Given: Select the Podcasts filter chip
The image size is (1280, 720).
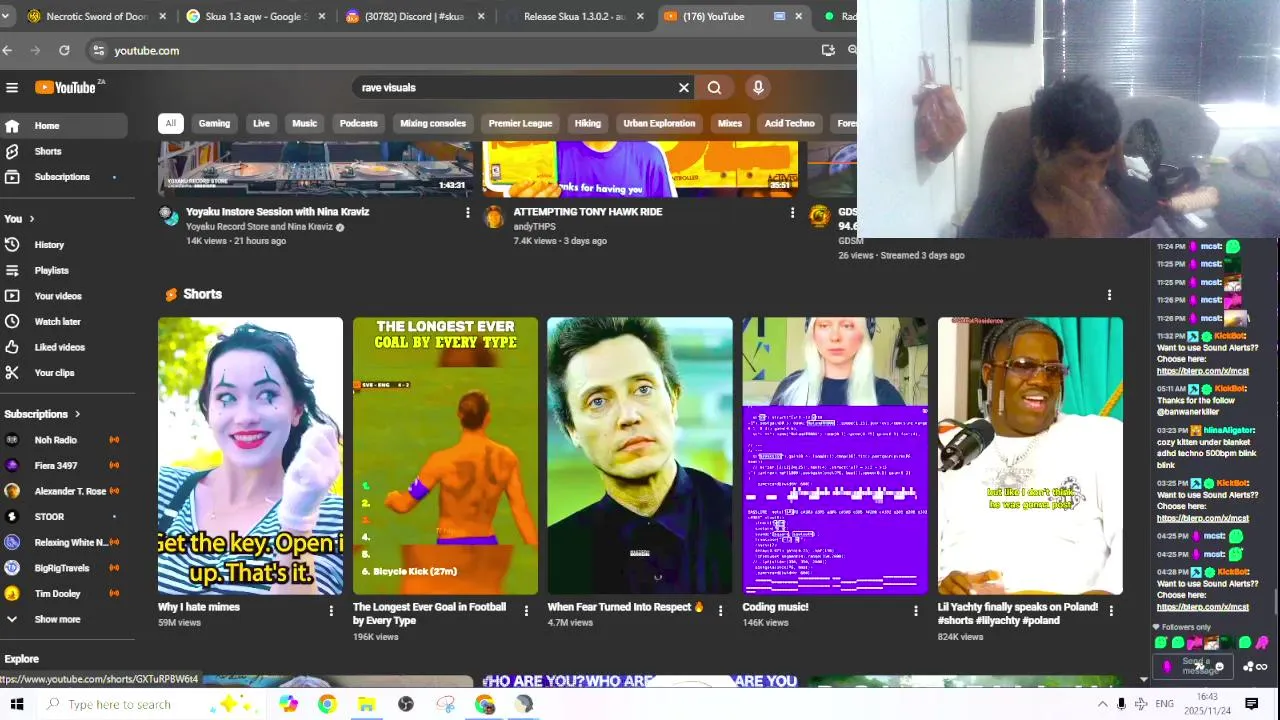Looking at the screenshot, I should tap(358, 123).
